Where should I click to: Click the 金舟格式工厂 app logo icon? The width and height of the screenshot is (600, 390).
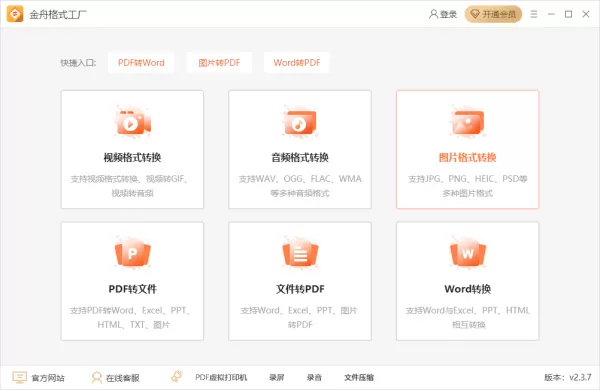click(15, 14)
